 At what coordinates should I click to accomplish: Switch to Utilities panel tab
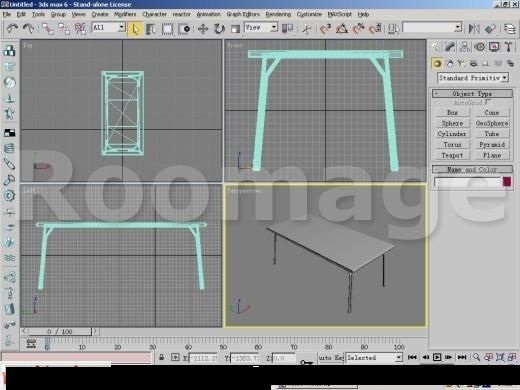509,47
